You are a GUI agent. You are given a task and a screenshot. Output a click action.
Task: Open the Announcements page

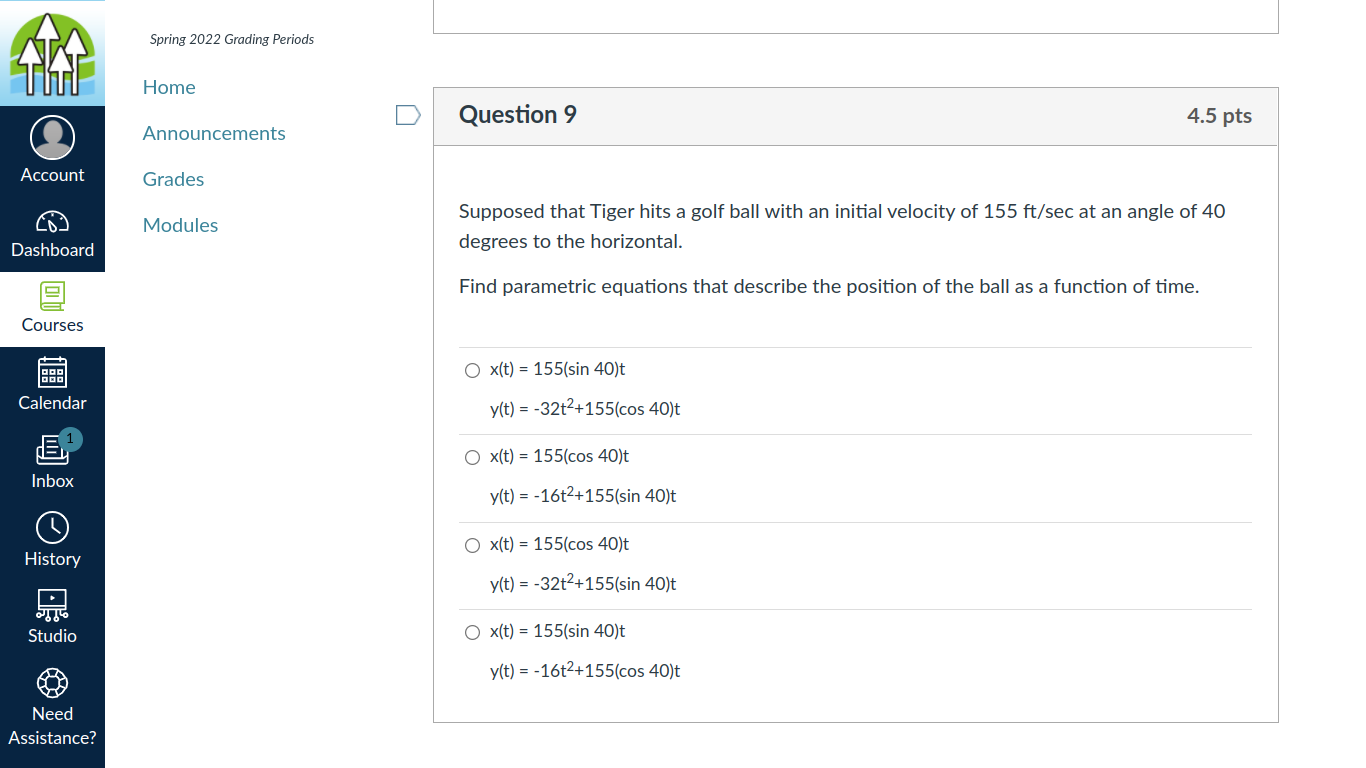click(x=214, y=133)
